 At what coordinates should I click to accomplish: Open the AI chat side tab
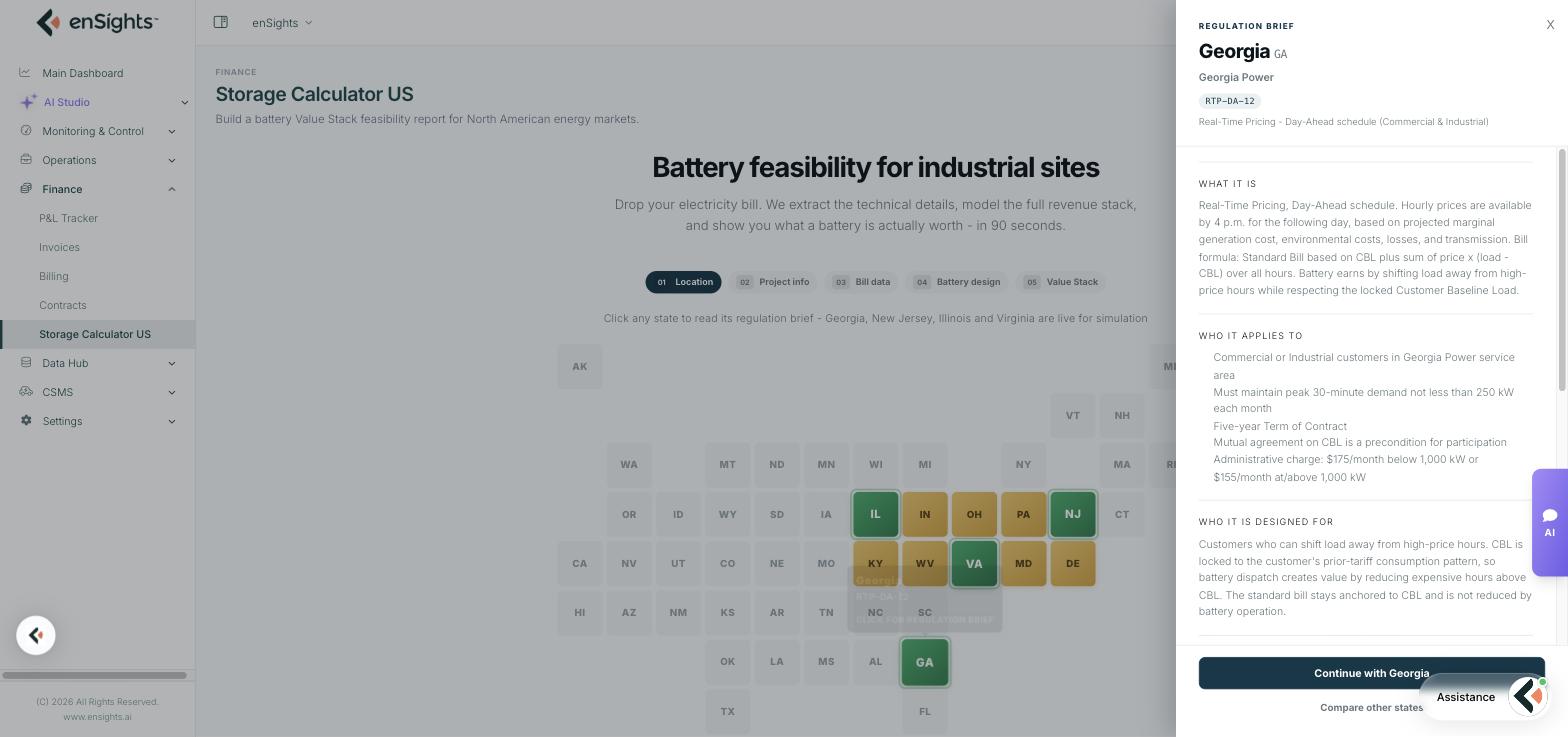click(x=1549, y=522)
